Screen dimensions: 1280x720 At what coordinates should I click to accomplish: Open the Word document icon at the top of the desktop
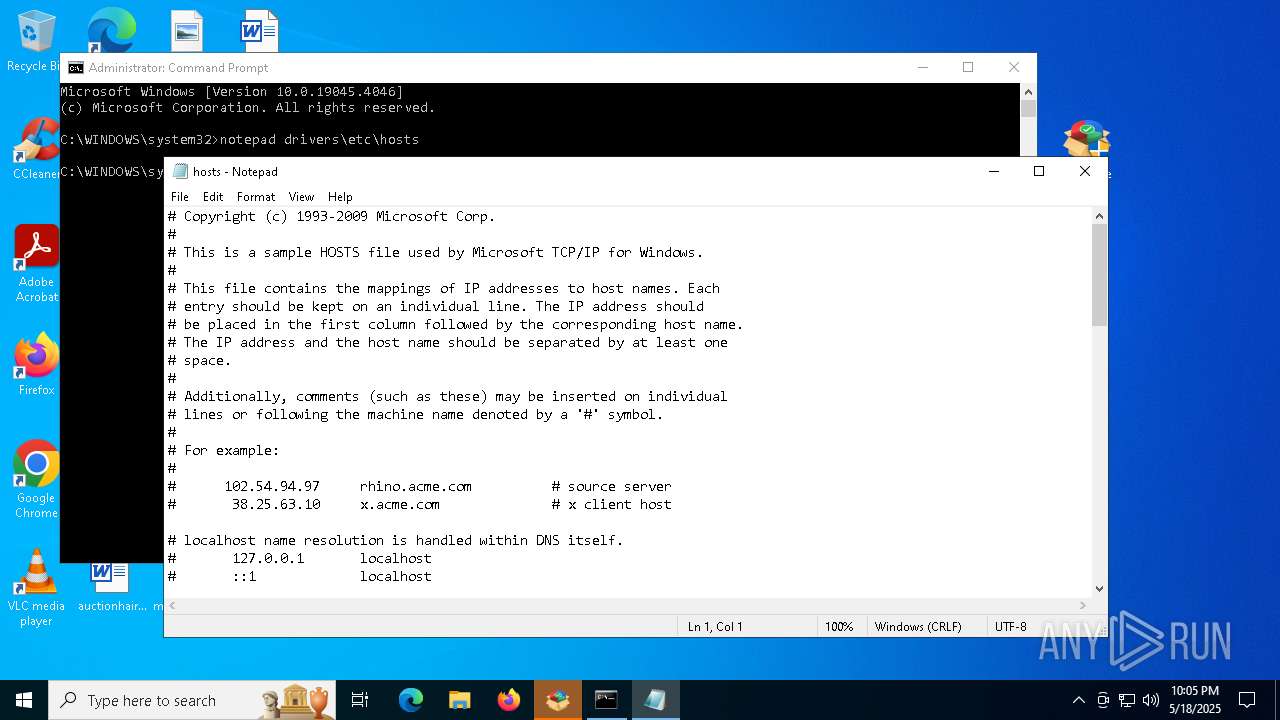click(x=259, y=31)
